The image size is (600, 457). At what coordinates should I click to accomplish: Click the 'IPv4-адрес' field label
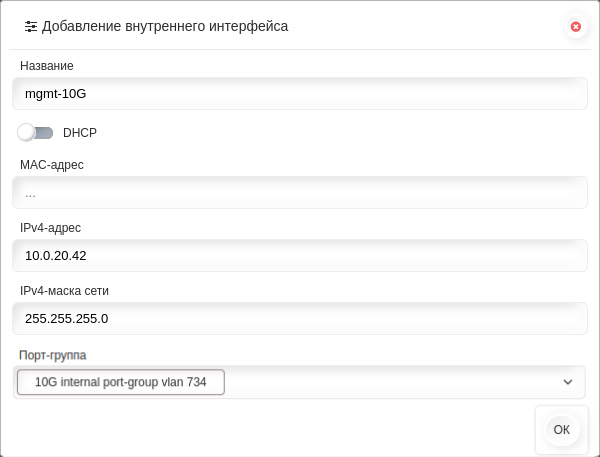click(x=51, y=228)
